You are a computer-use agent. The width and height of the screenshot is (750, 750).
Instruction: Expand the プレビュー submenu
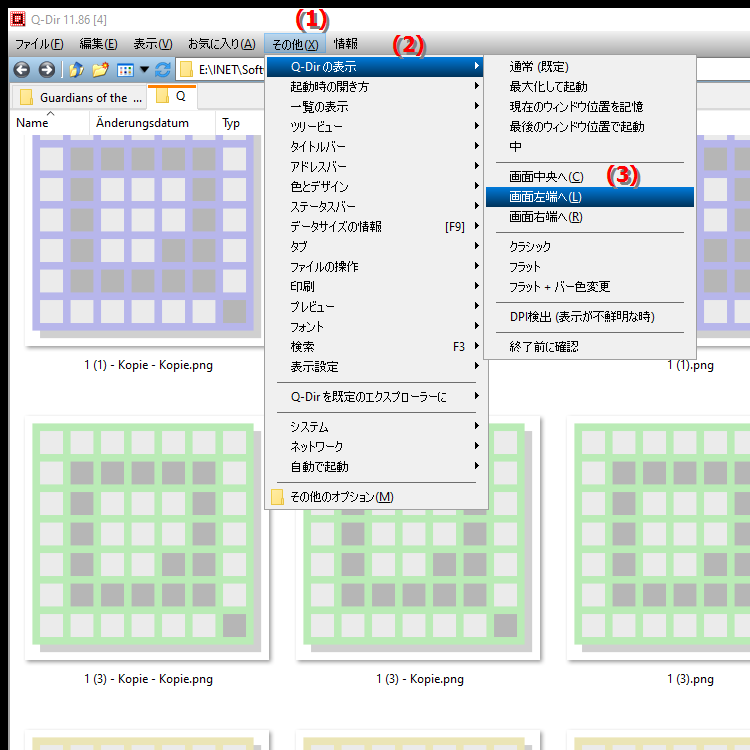[375, 307]
